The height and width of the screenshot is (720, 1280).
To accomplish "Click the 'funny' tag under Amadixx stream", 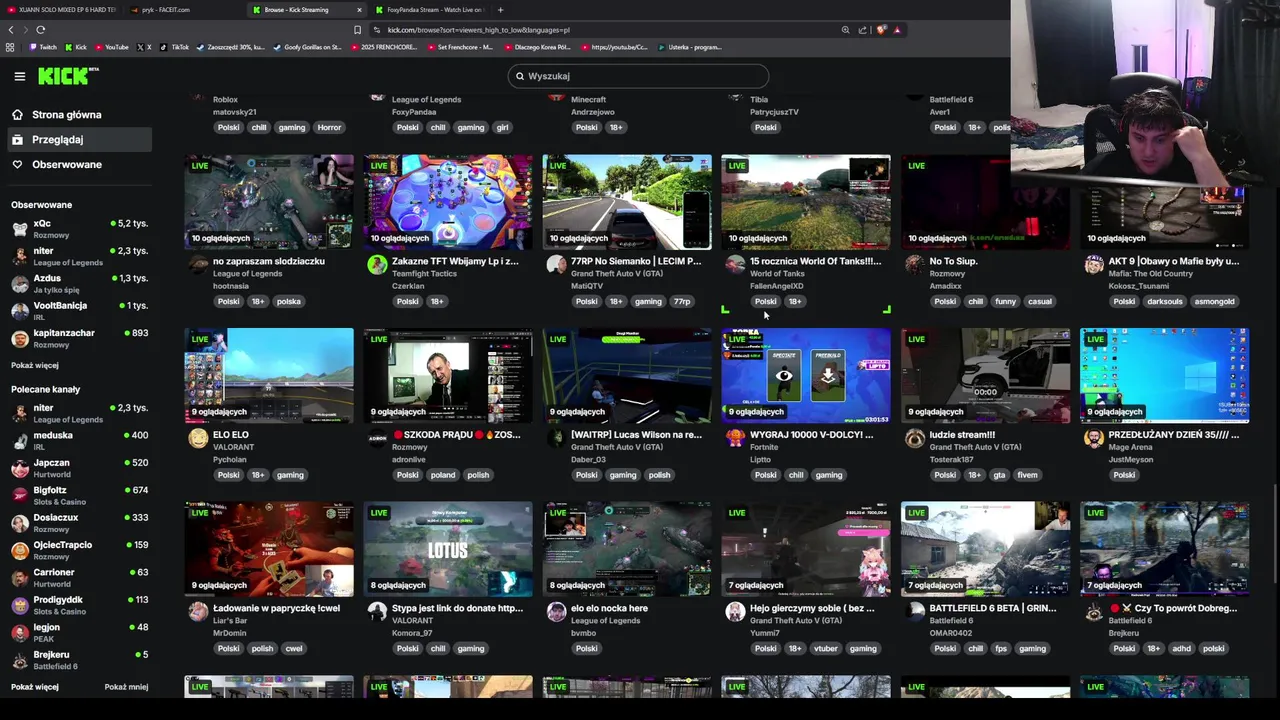I will 1006,301.
